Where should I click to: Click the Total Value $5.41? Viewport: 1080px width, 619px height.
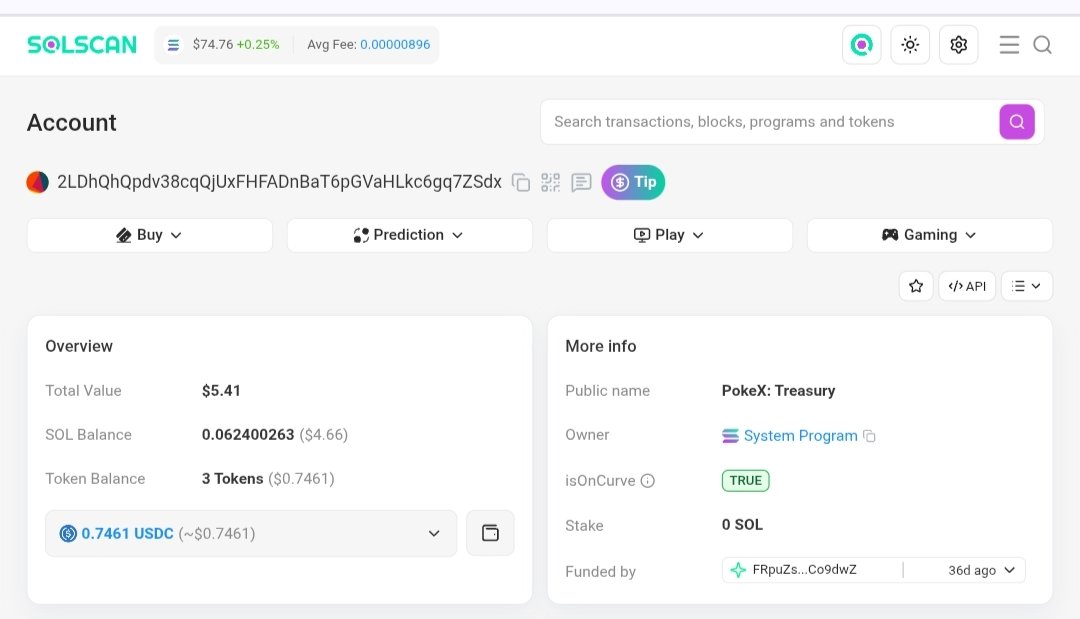[221, 391]
